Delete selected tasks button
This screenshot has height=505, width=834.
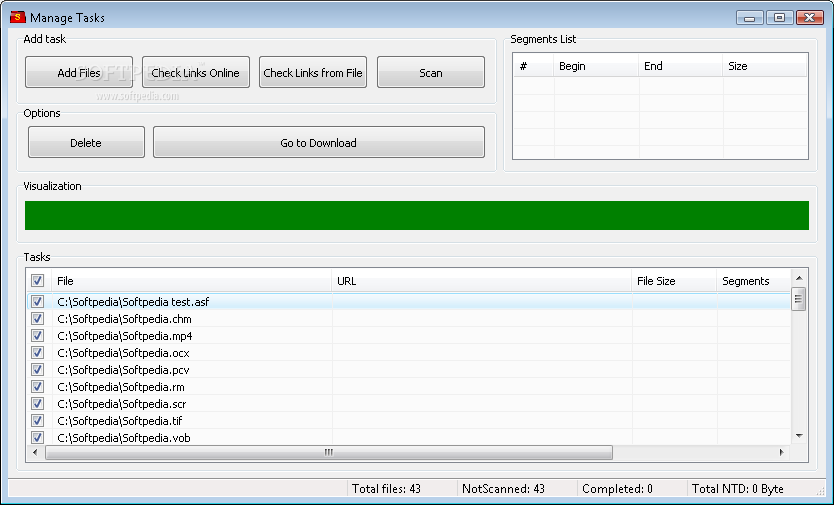[x=86, y=142]
